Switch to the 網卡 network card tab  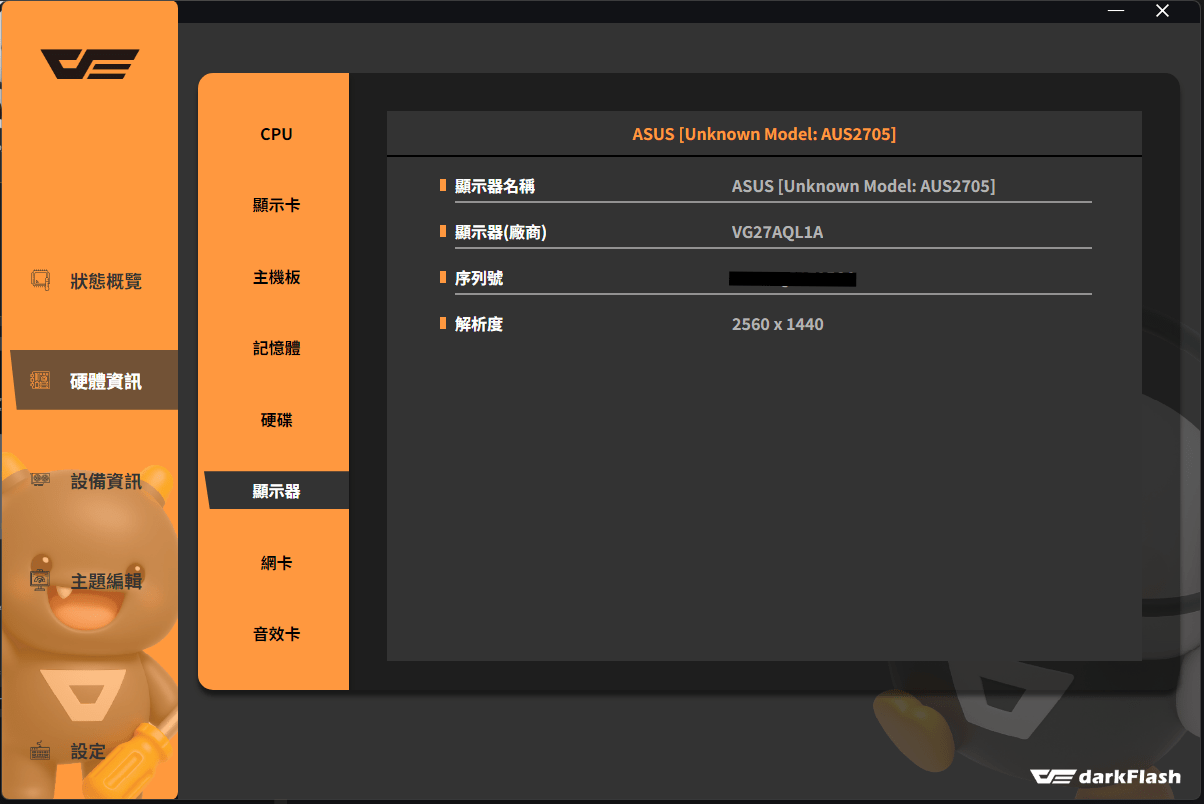click(276, 563)
